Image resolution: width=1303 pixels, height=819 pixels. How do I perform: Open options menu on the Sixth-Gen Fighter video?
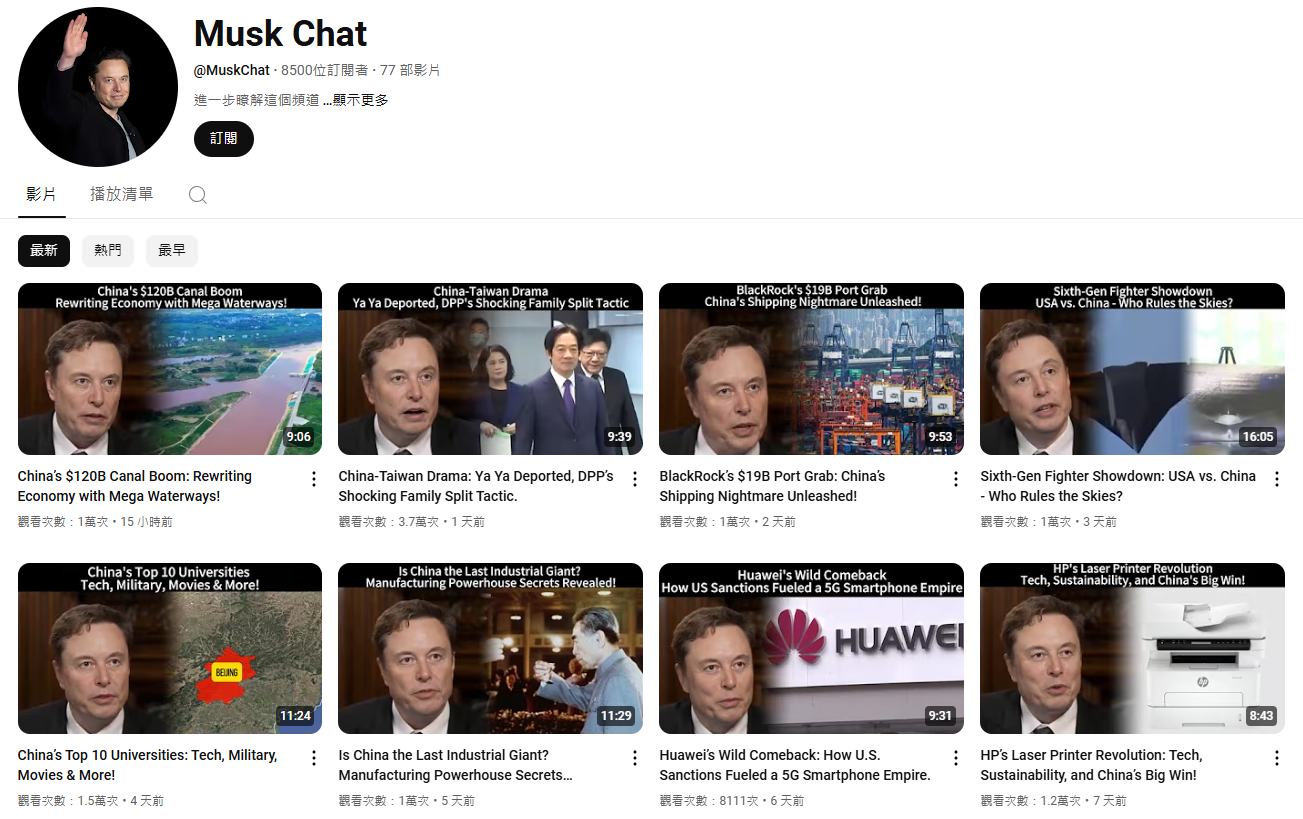pos(1276,479)
